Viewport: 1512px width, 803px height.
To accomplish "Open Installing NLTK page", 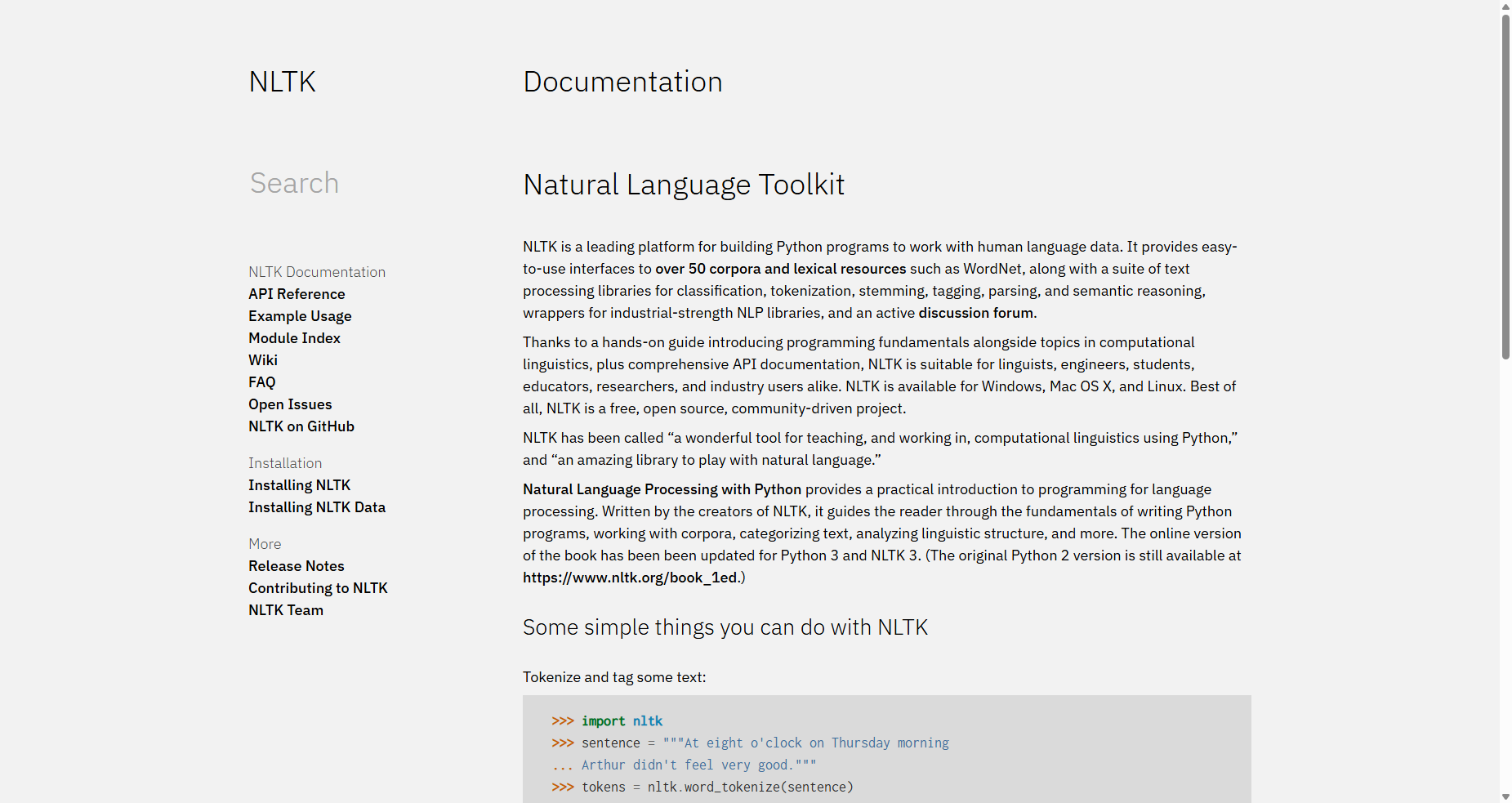I will click(299, 485).
